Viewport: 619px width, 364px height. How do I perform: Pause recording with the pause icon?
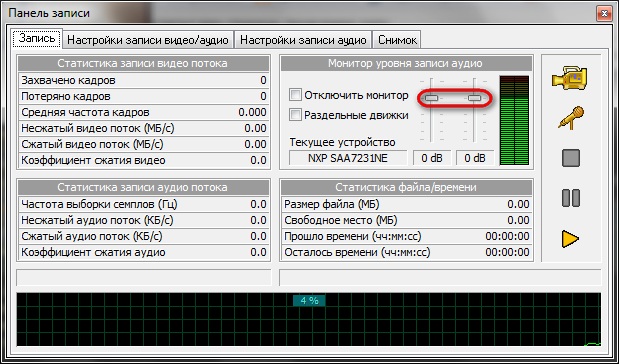pyautogui.click(x=571, y=198)
